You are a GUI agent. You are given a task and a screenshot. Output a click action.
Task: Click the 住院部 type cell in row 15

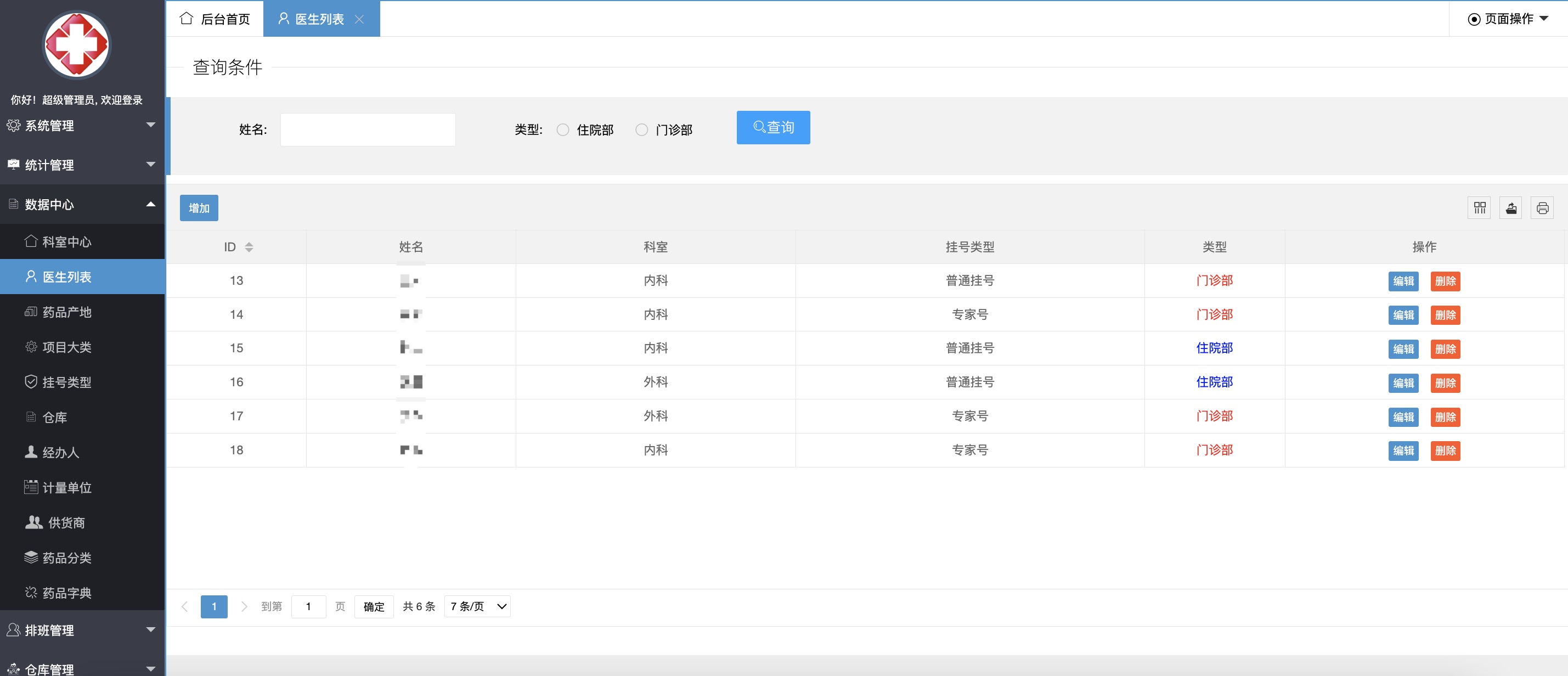pyautogui.click(x=1214, y=348)
